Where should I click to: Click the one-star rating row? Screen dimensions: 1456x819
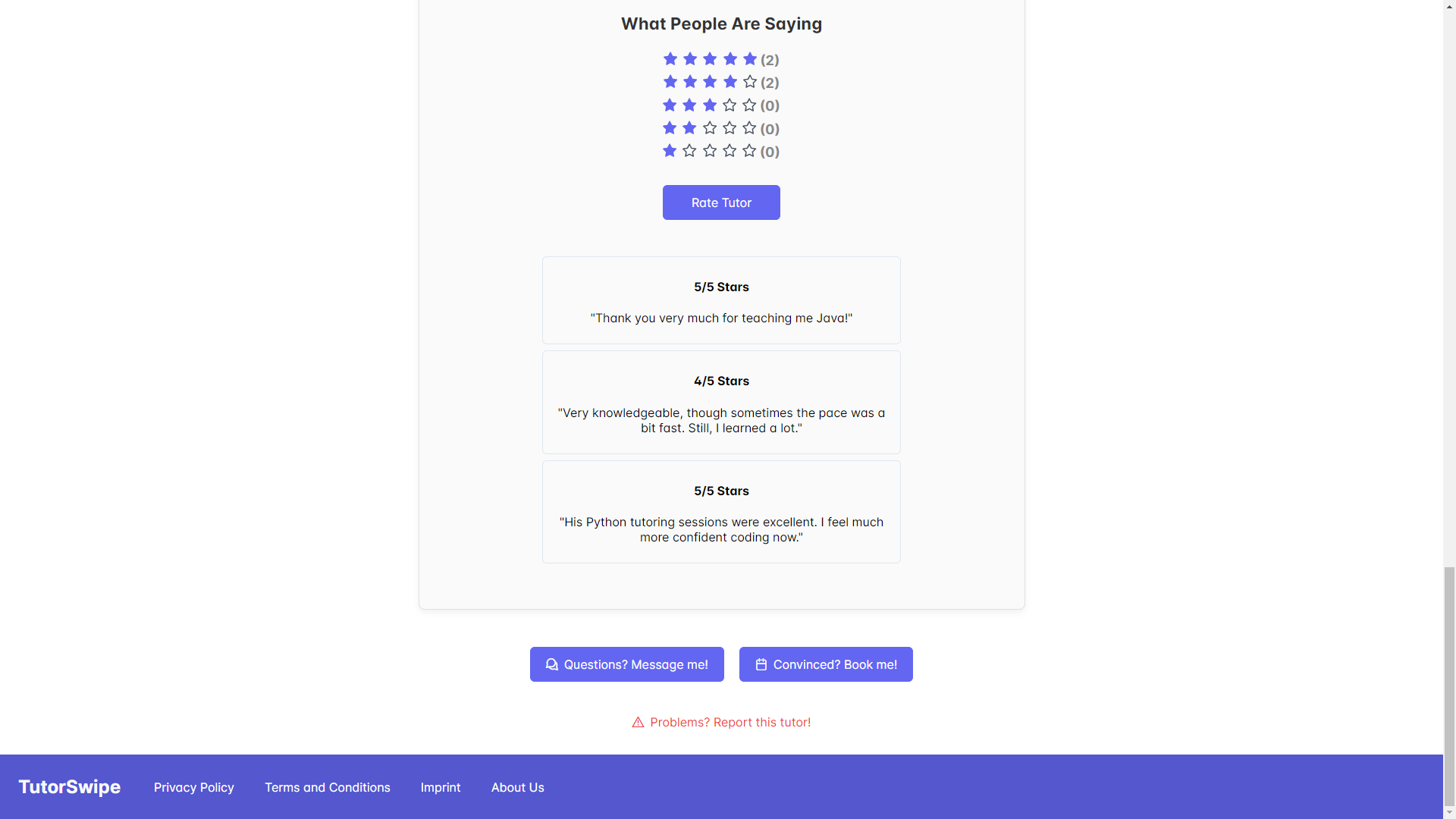[x=720, y=151]
